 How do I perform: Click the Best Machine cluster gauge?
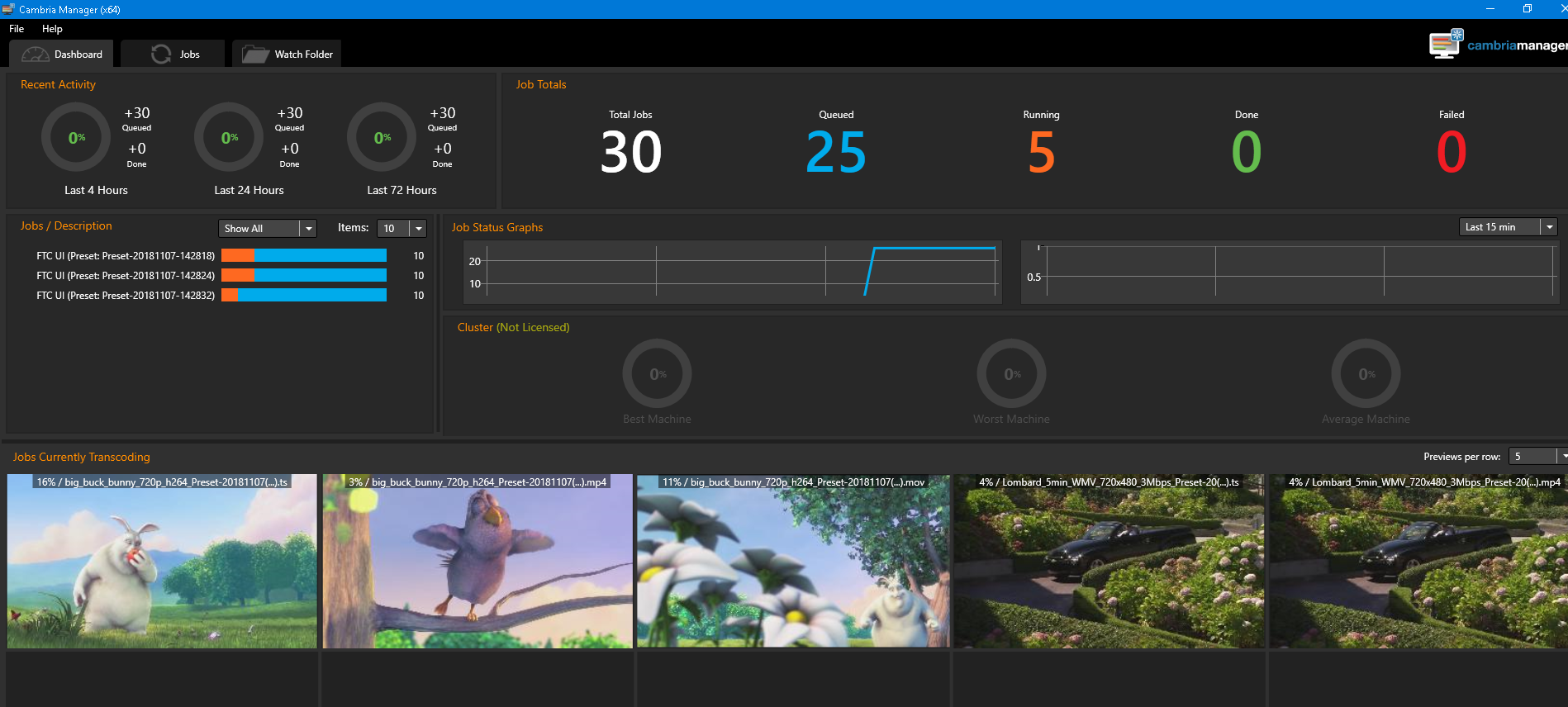[657, 374]
